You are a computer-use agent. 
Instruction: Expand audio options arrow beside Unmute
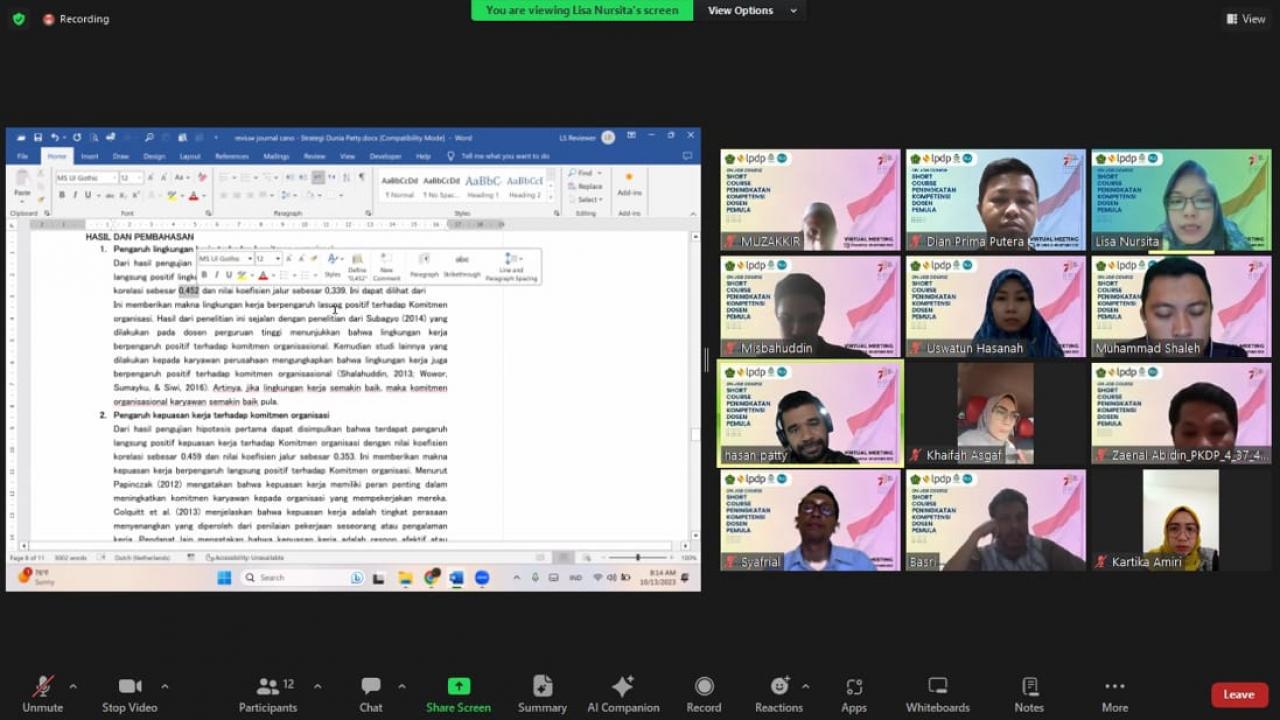[x=72, y=687]
